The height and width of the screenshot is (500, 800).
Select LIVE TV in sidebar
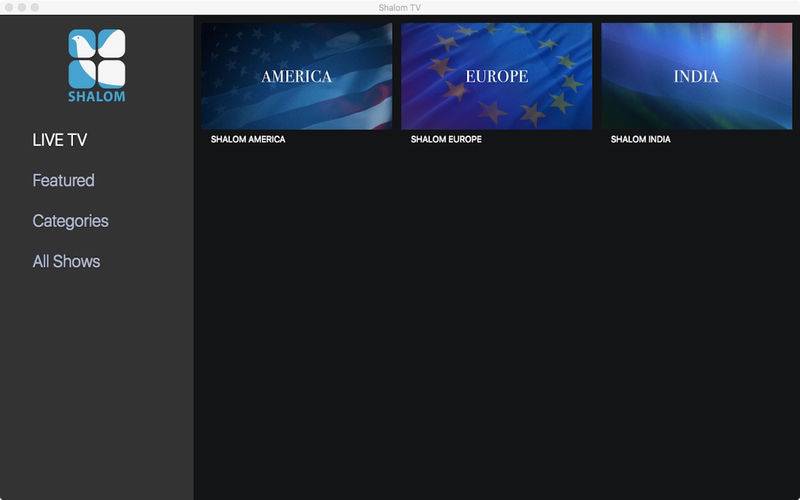(x=60, y=140)
